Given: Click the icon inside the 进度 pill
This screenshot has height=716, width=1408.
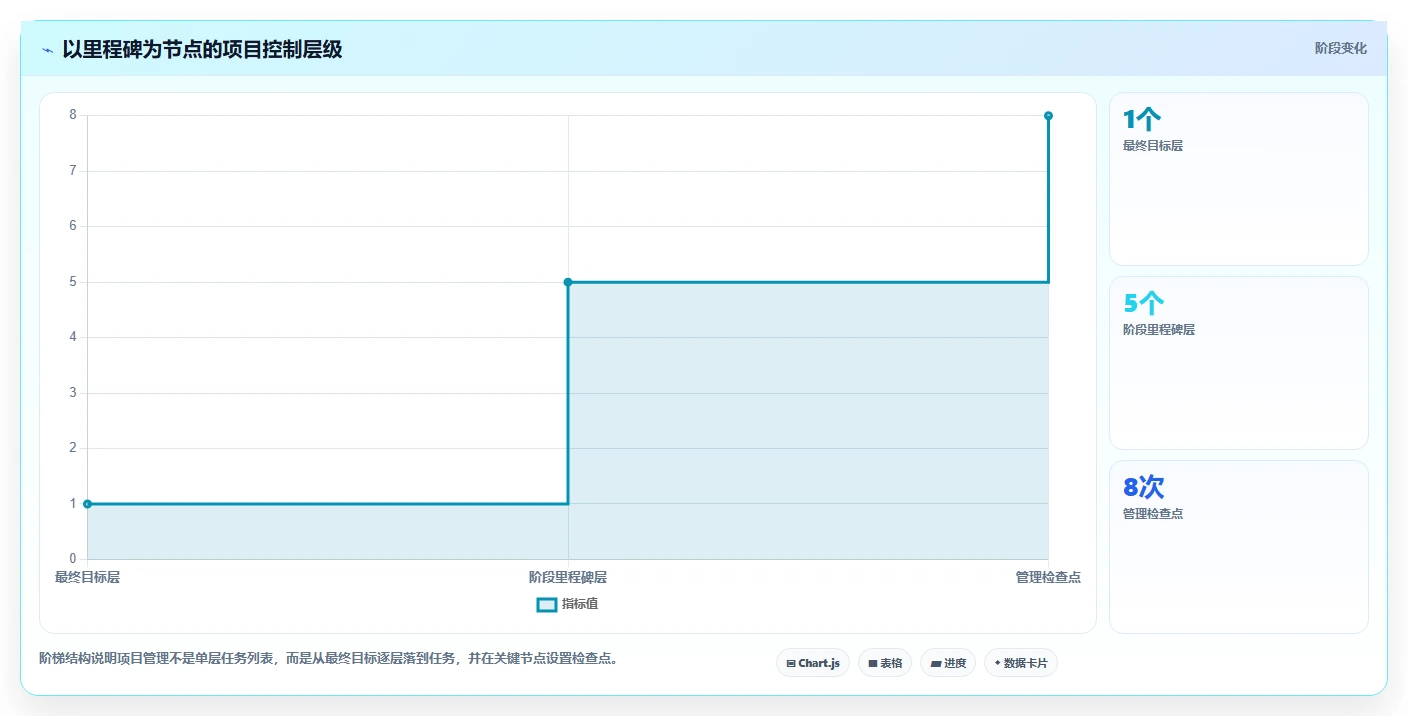Looking at the screenshot, I should [x=935, y=663].
